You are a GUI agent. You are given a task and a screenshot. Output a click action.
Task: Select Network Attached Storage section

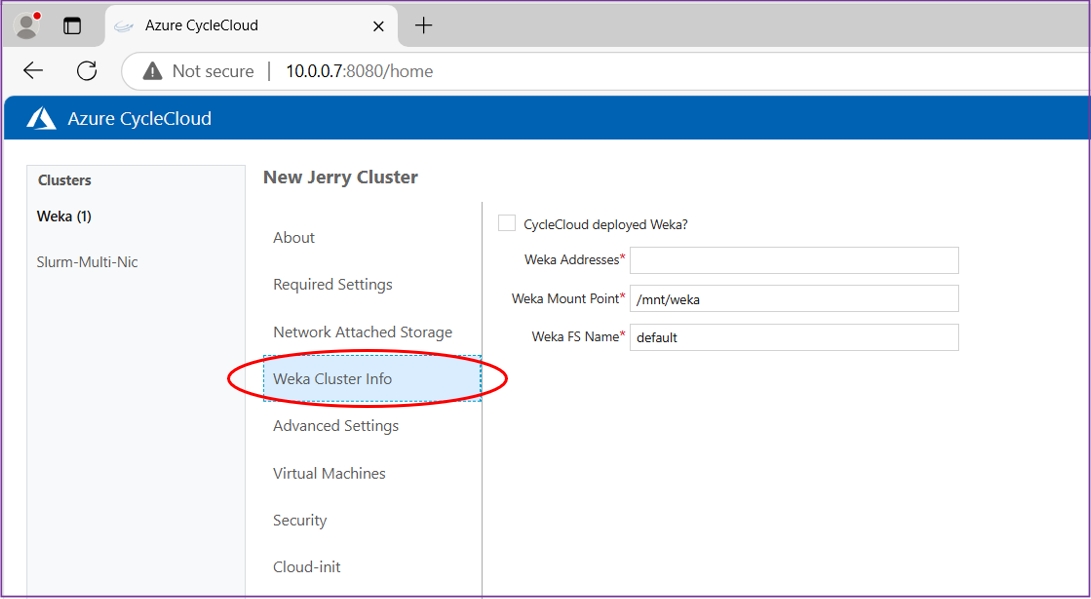(x=362, y=332)
